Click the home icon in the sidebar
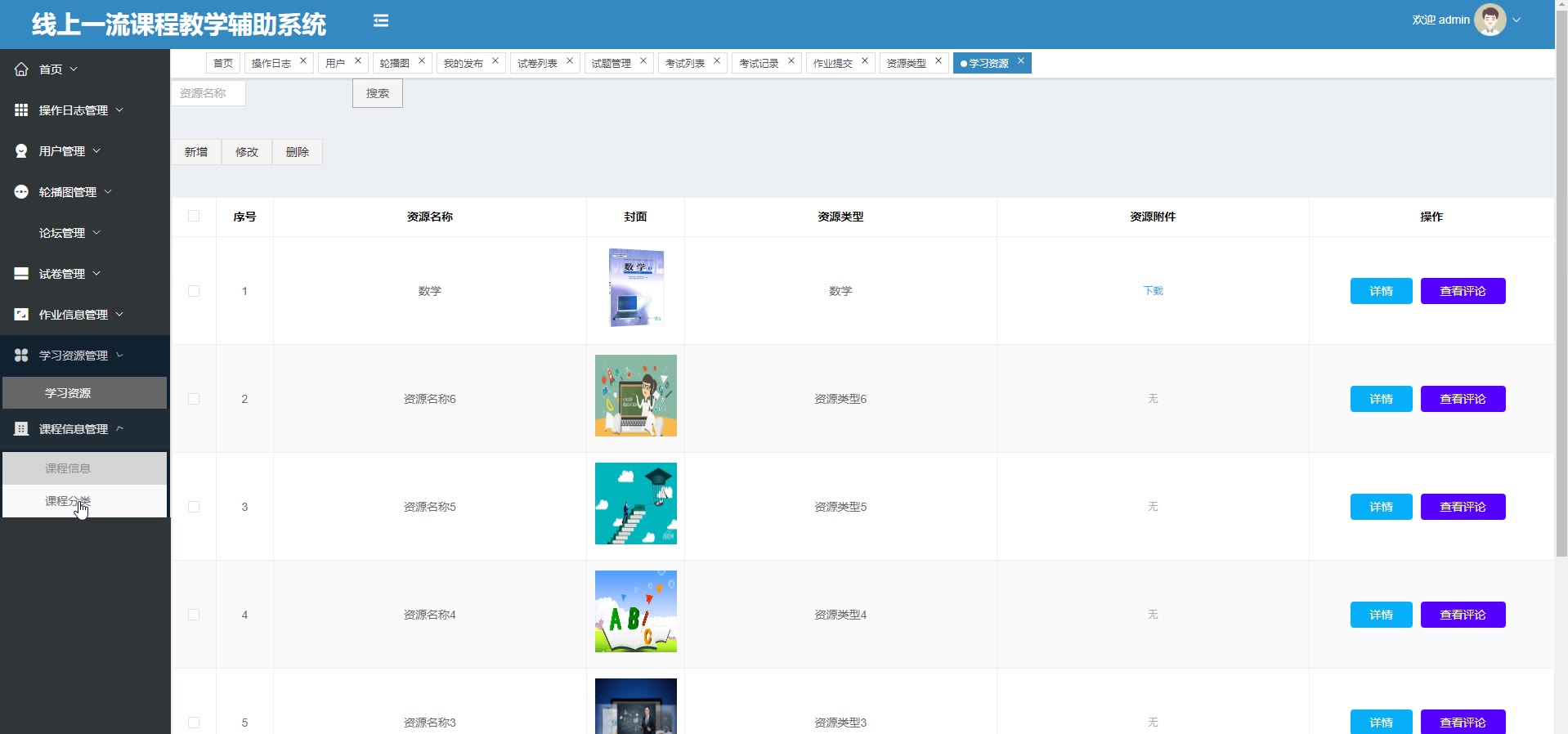 click(21, 69)
